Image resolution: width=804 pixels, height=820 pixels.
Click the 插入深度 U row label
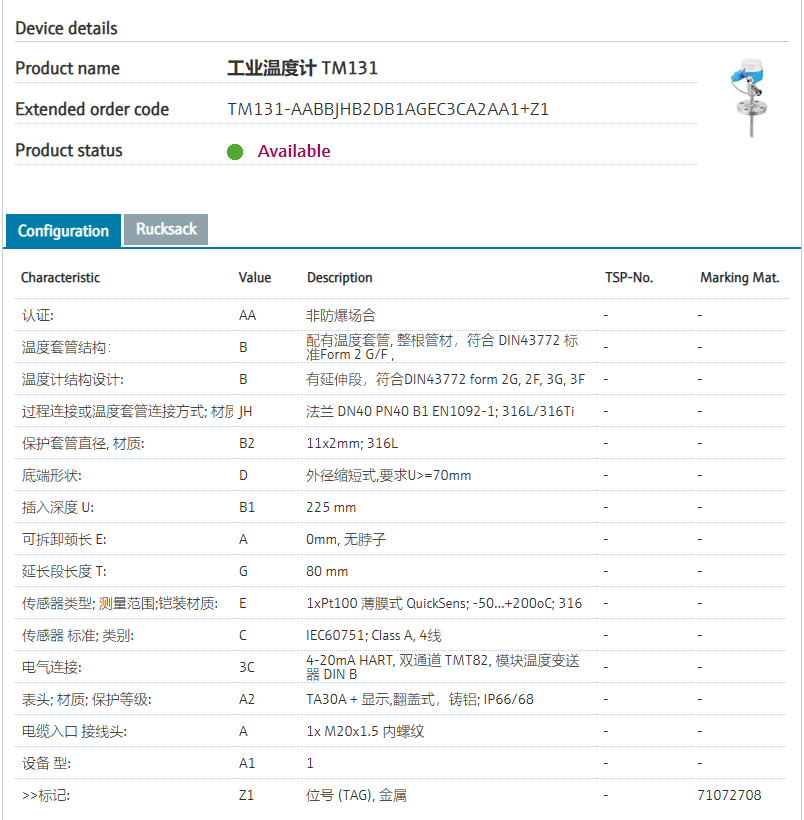click(x=58, y=507)
